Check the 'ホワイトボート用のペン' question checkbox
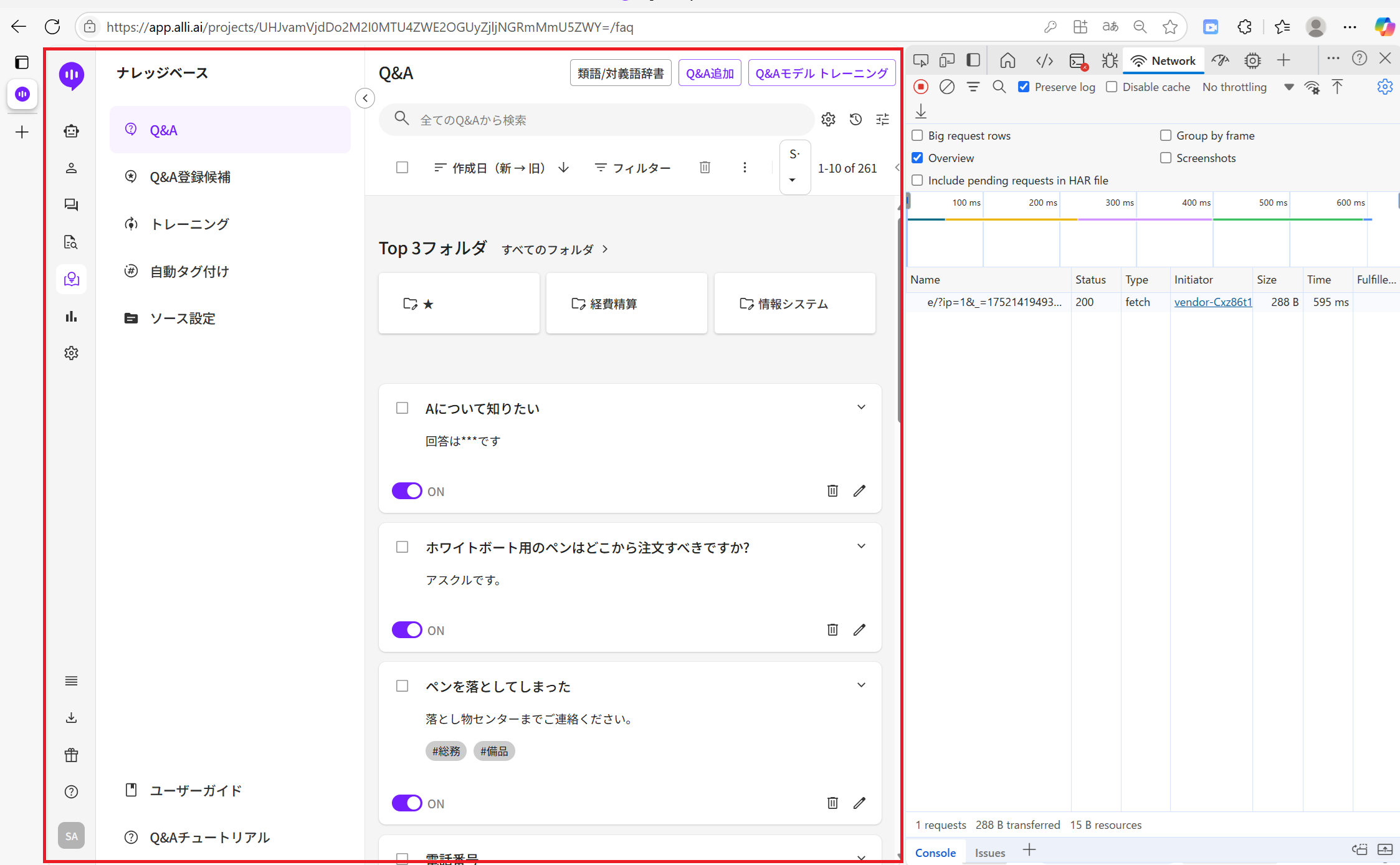Screen dimensions: 1400x865 [402, 547]
